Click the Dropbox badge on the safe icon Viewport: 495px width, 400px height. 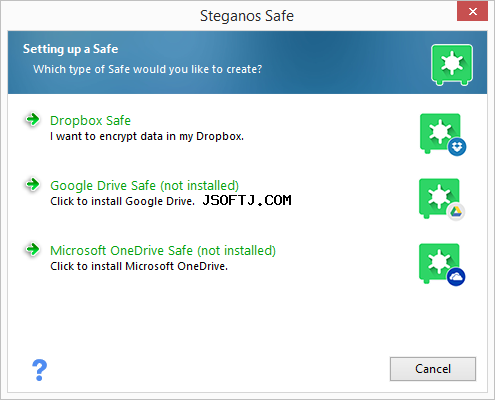457,147
